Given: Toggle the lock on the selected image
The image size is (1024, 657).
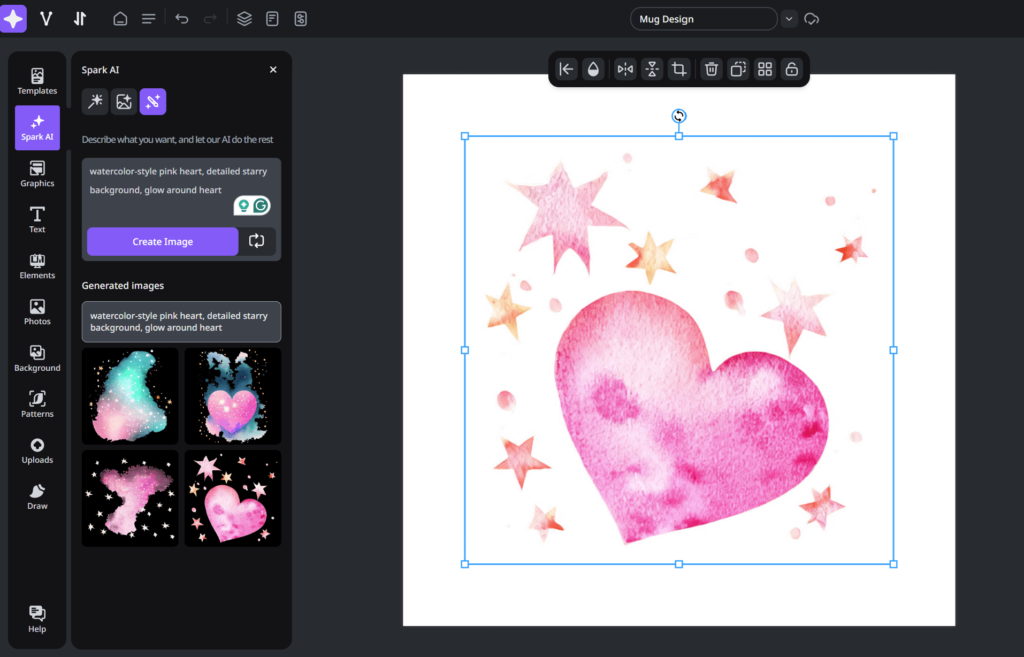Looking at the screenshot, I should pos(791,69).
